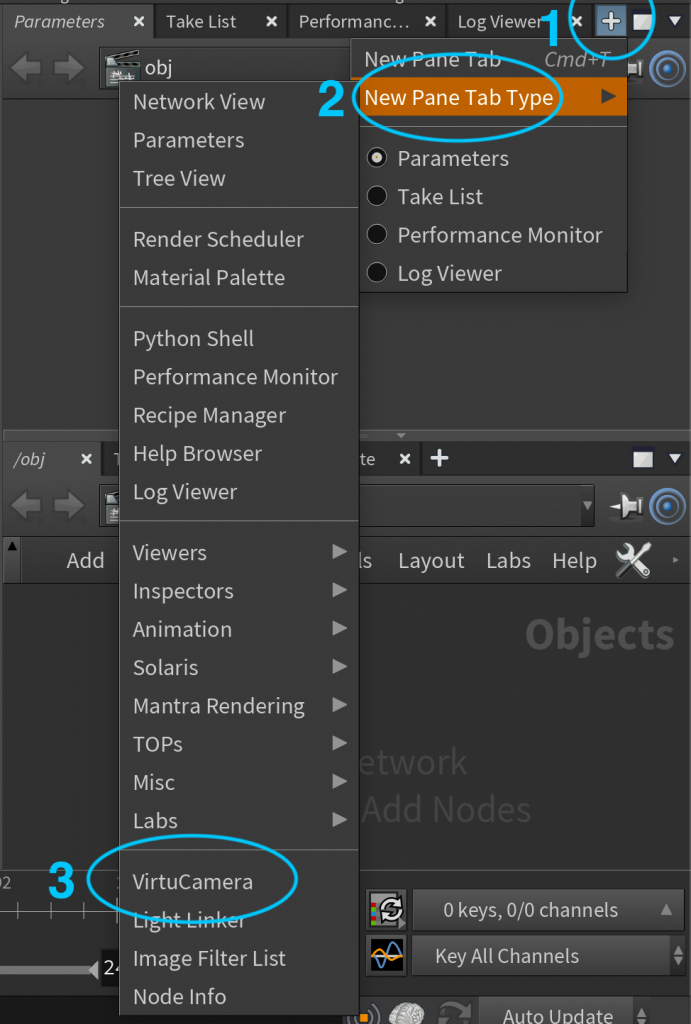Choose the Log Viewer radio option
691x1024 pixels.
tap(377, 273)
